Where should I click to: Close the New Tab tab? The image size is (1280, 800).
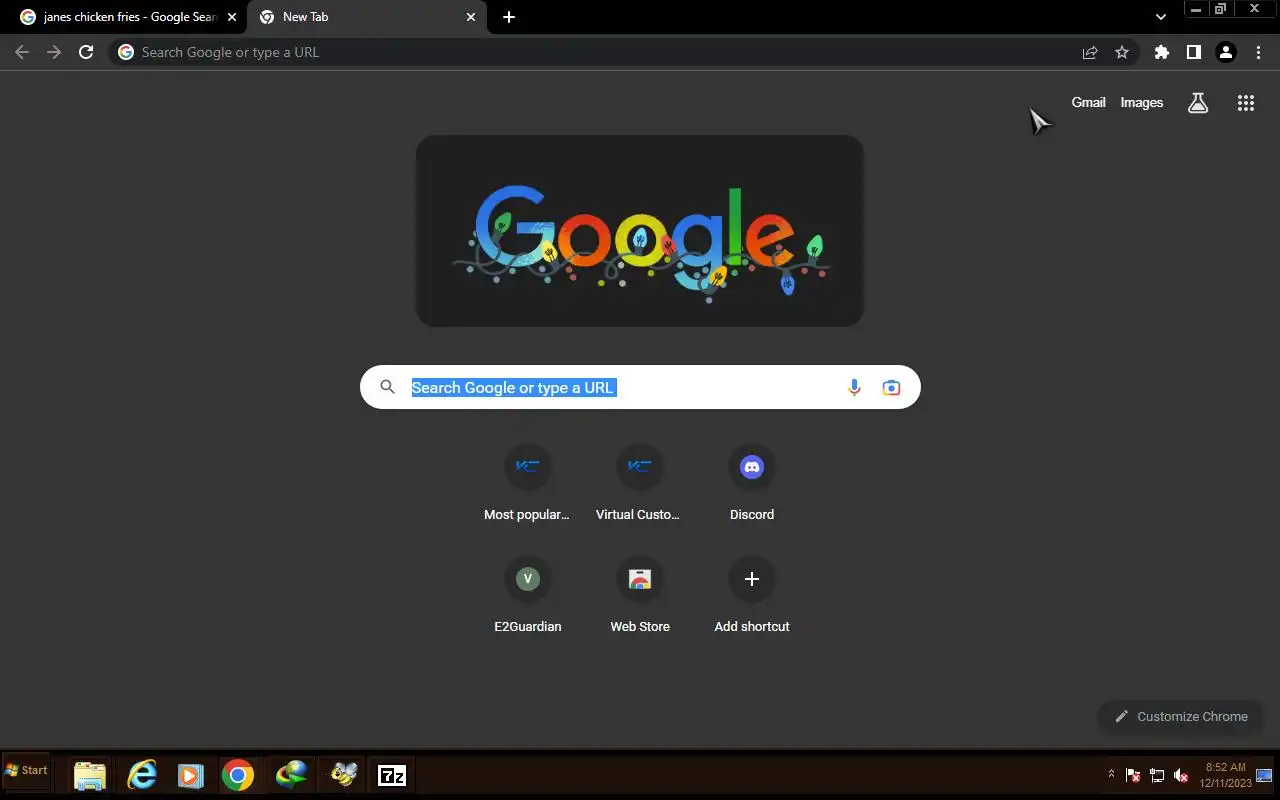click(x=471, y=17)
